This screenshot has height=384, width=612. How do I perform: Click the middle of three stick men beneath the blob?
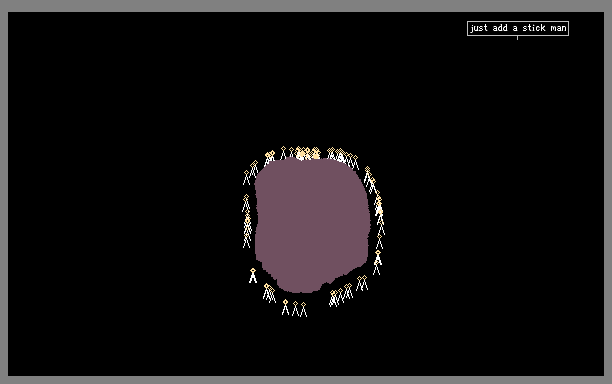295,308
